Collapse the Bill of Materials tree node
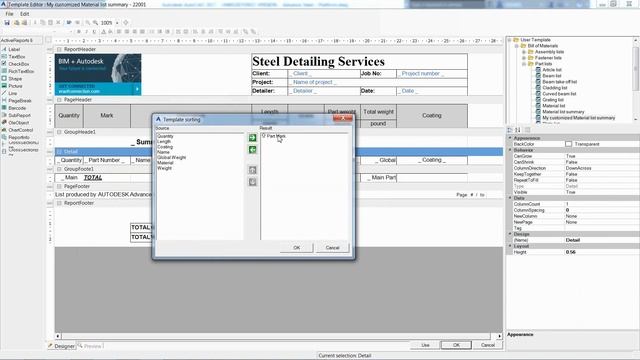Screen dimensions: 640x360 click(517, 46)
